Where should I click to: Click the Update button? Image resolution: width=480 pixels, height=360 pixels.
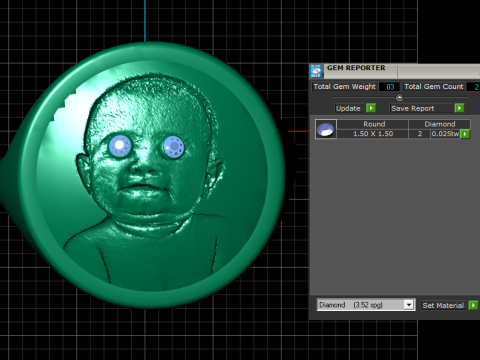coord(348,108)
